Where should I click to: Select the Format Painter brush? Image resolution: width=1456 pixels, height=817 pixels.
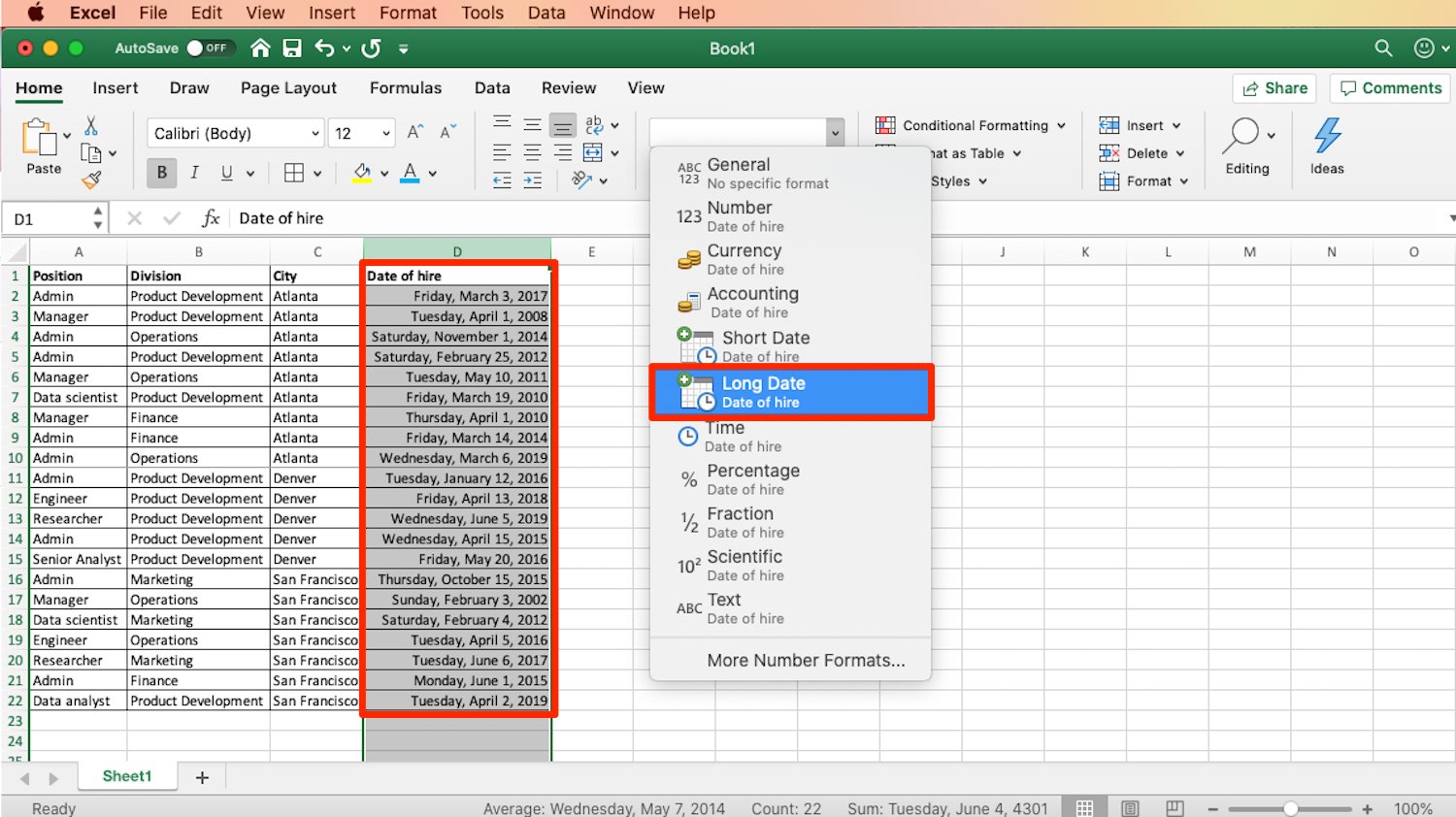(91, 180)
